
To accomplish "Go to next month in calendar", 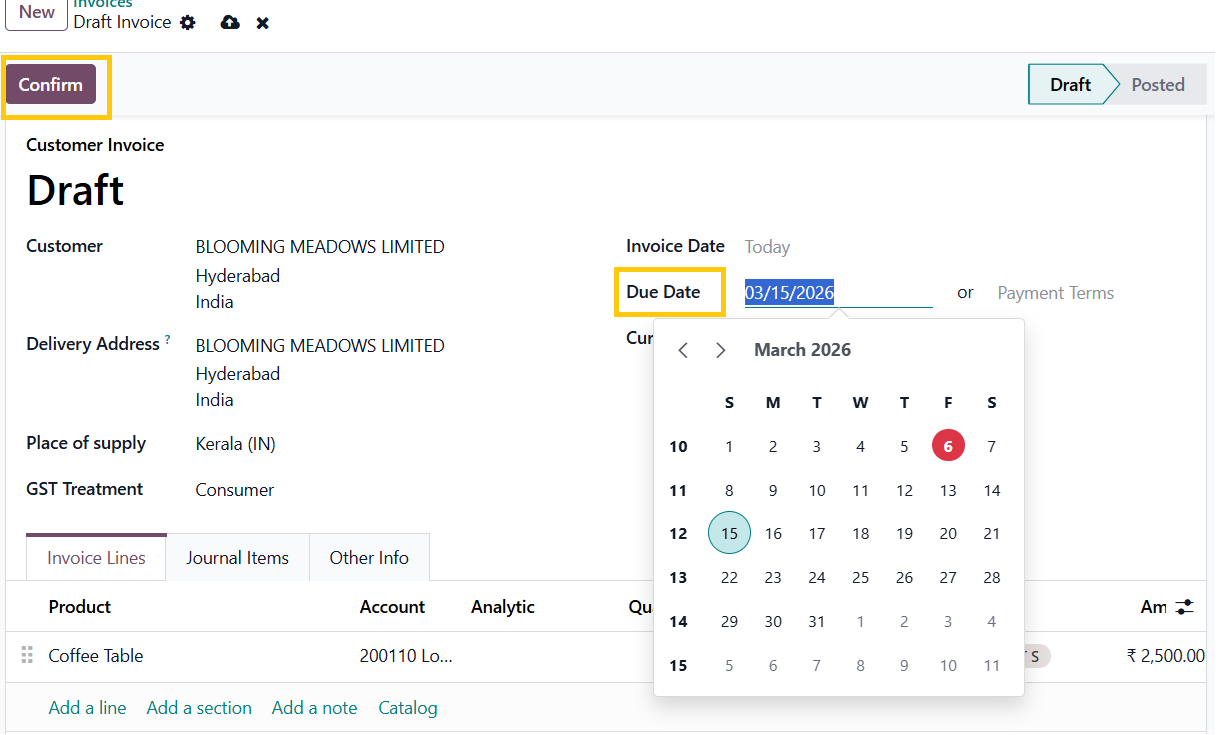I will click(x=720, y=350).
